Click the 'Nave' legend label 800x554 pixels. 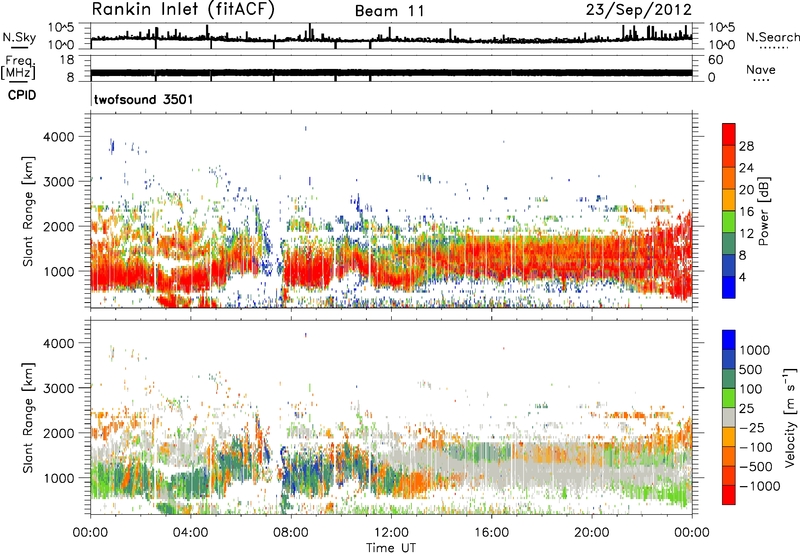760,70
